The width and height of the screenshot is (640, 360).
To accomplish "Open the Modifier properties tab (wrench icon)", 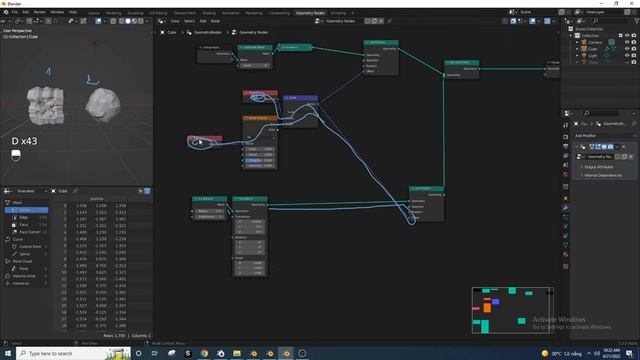I will pos(565,208).
